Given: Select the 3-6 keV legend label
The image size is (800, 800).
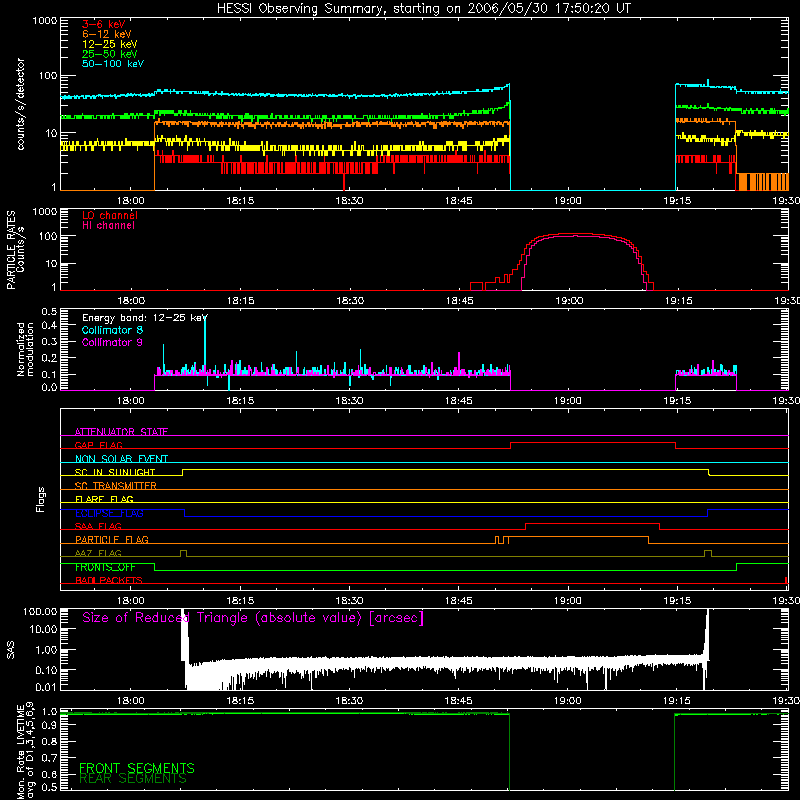Looking at the screenshot, I should point(104,24).
